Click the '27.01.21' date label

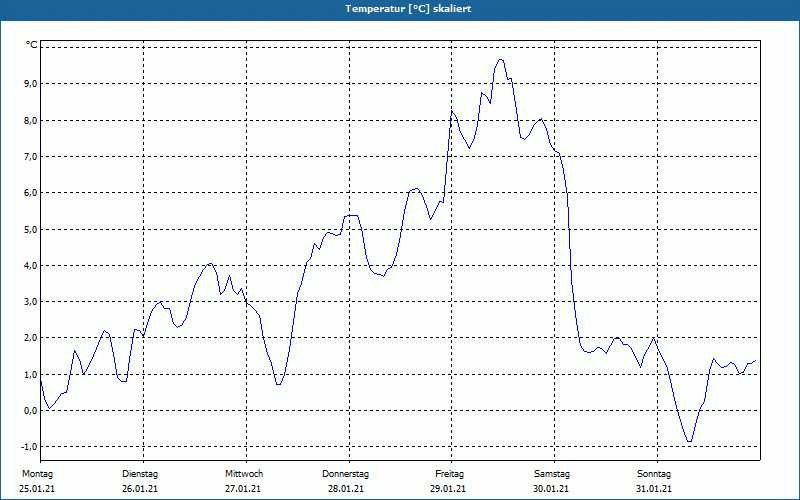tap(243, 489)
